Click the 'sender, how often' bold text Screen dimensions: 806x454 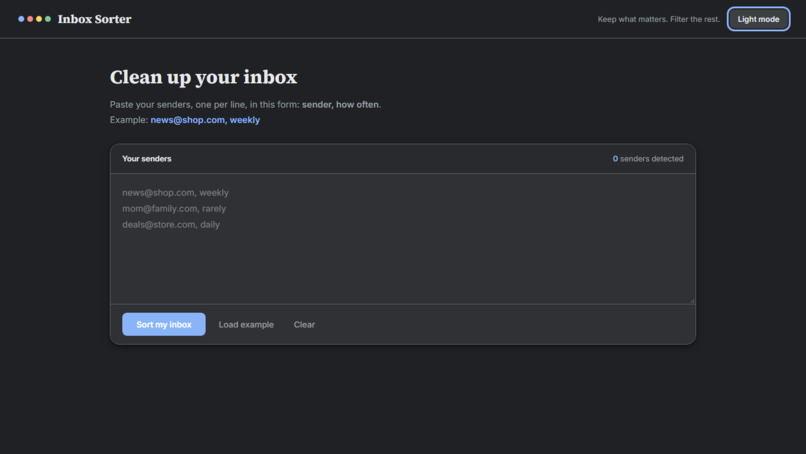[x=340, y=104]
